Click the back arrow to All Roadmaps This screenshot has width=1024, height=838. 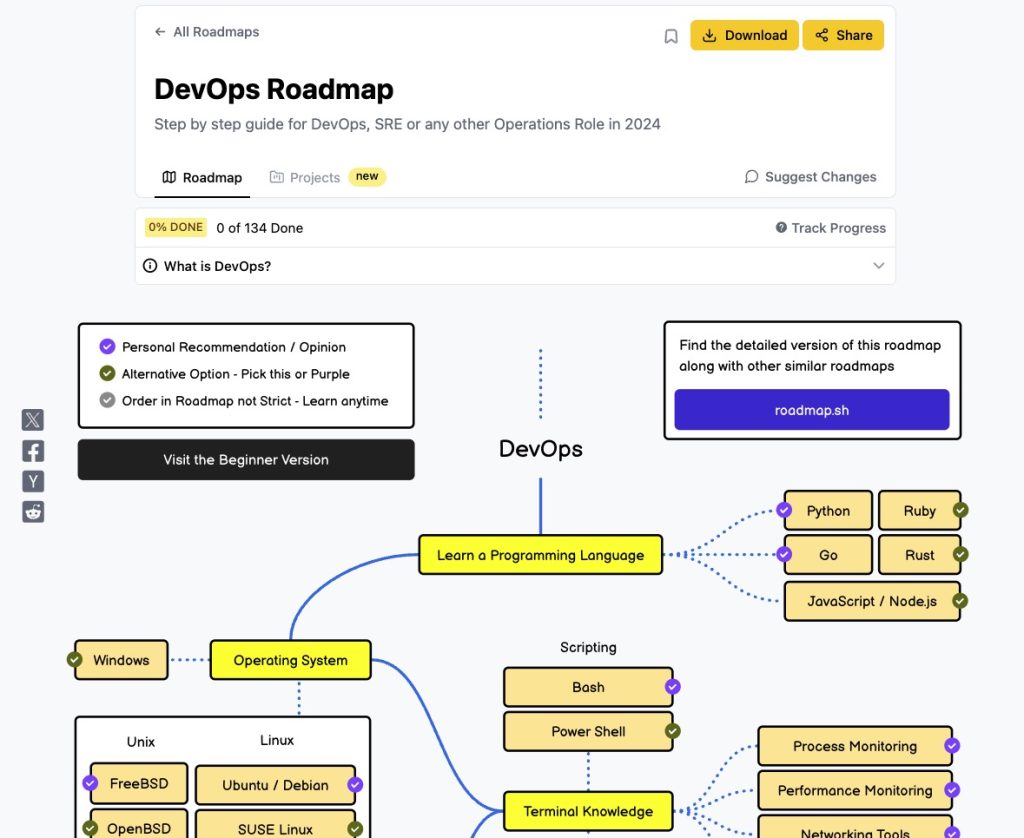[x=160, y=32]
